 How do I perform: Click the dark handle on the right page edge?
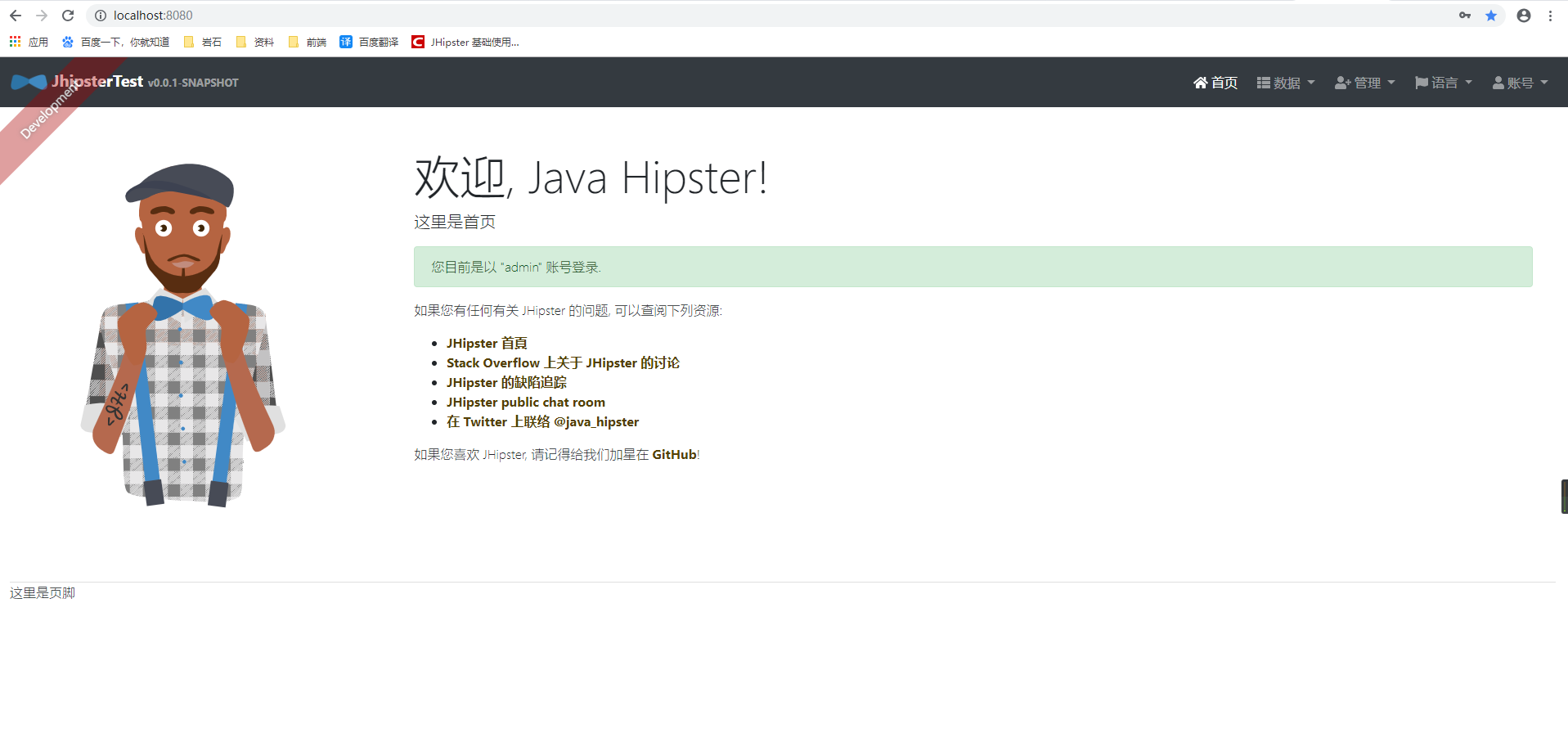(x=1564, y=497)
